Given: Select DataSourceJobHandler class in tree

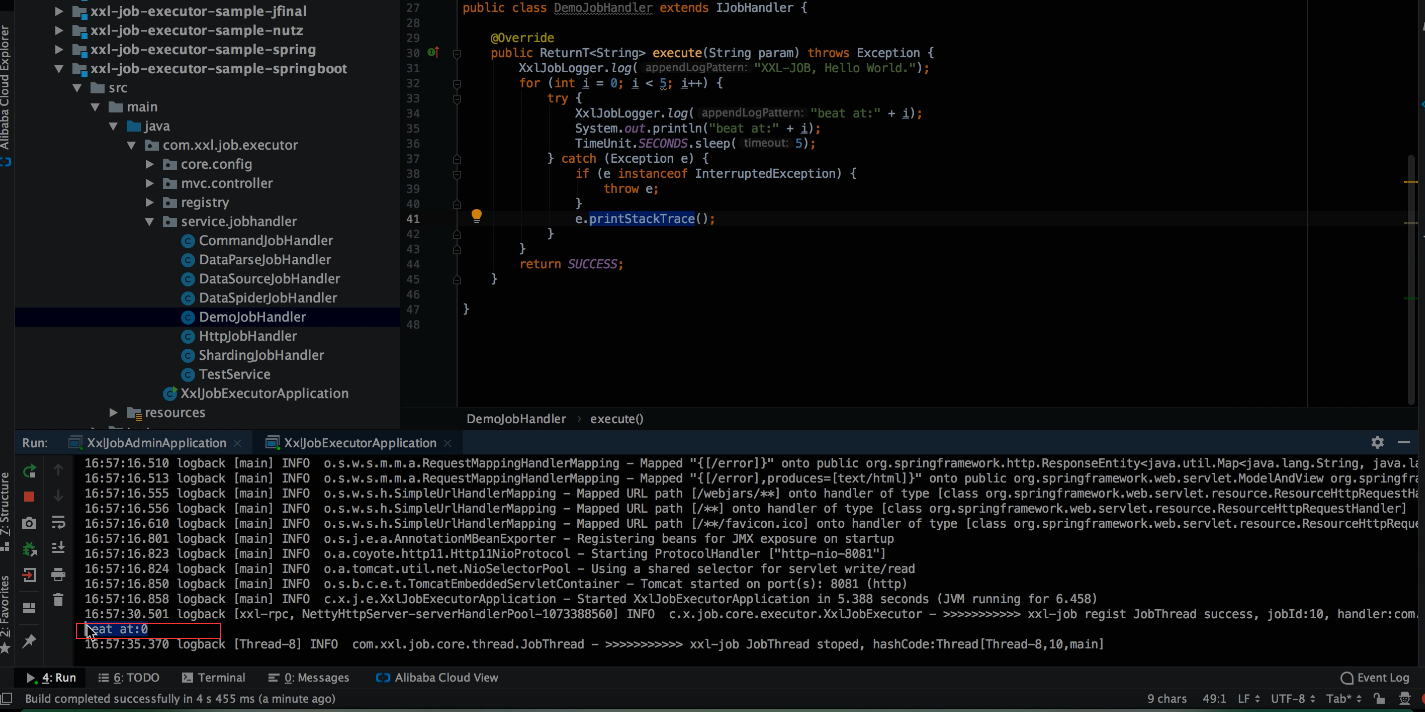Looking at the screenshot, I should (269, 278).
